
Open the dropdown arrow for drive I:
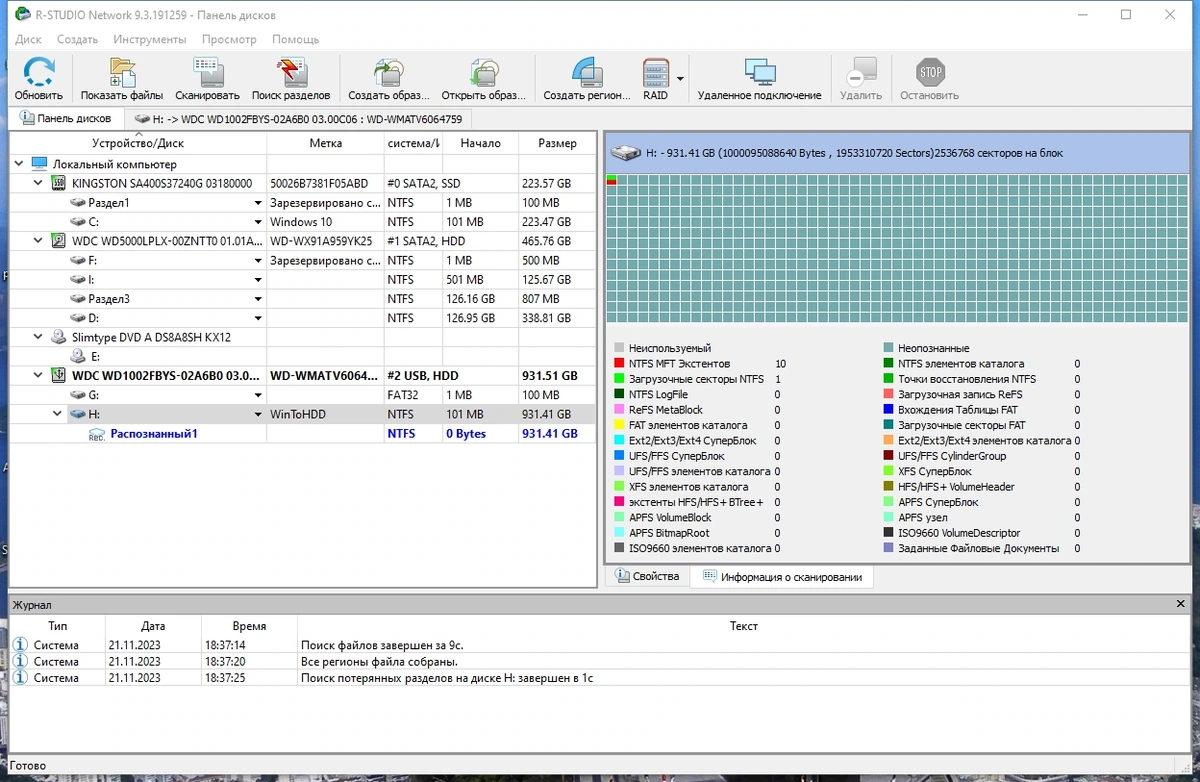click(258, 280)
